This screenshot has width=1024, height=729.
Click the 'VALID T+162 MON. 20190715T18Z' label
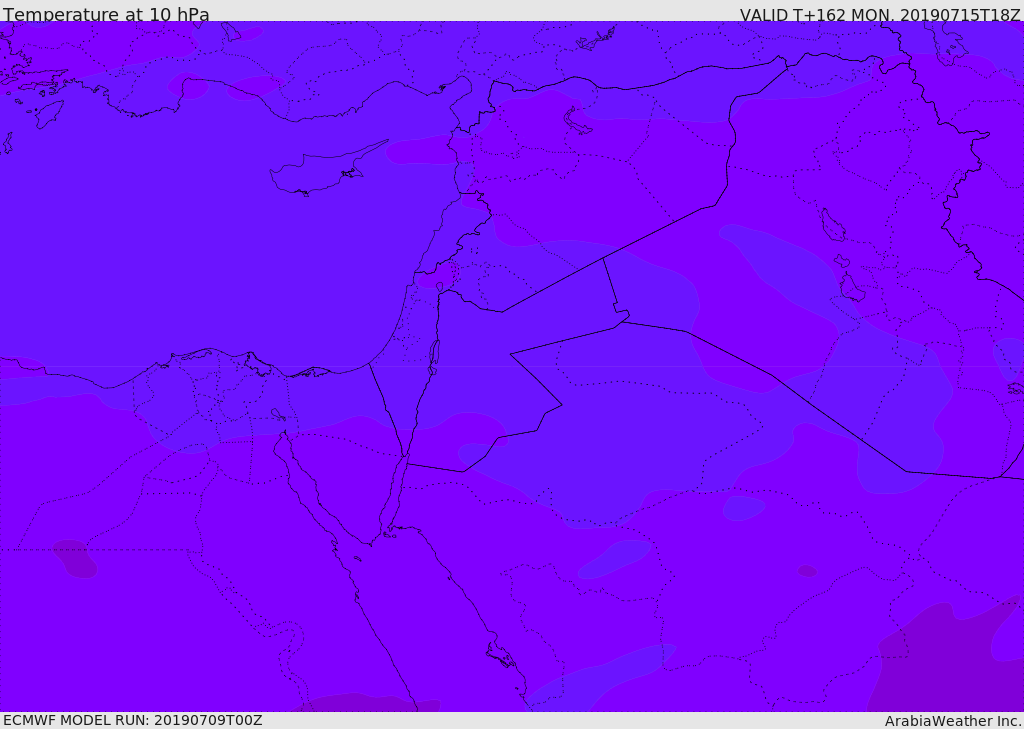[x=880, y=15]
